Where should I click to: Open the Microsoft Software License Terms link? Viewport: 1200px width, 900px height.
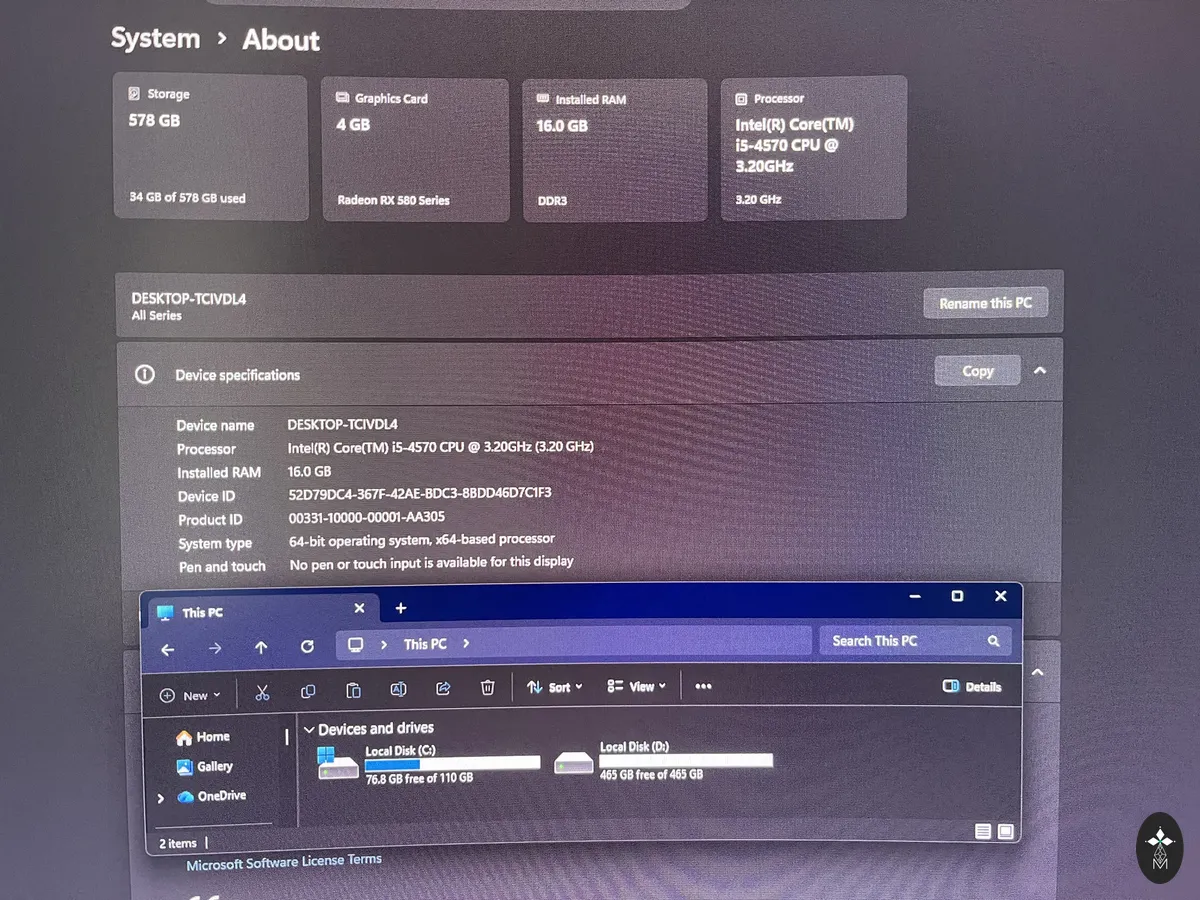click(284, 862)
